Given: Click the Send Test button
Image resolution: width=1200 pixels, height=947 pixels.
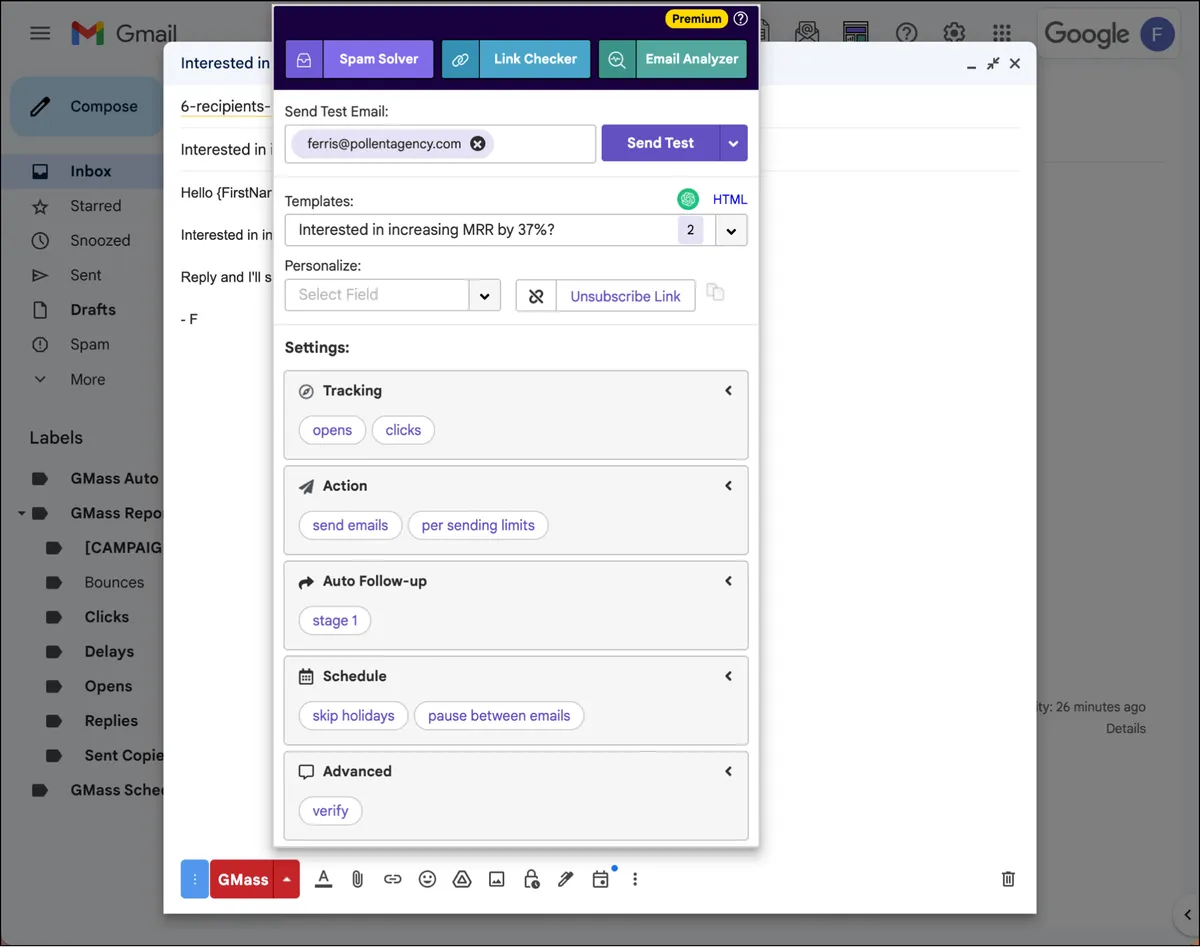Looking at the screenshot, I should pos(660,143).
